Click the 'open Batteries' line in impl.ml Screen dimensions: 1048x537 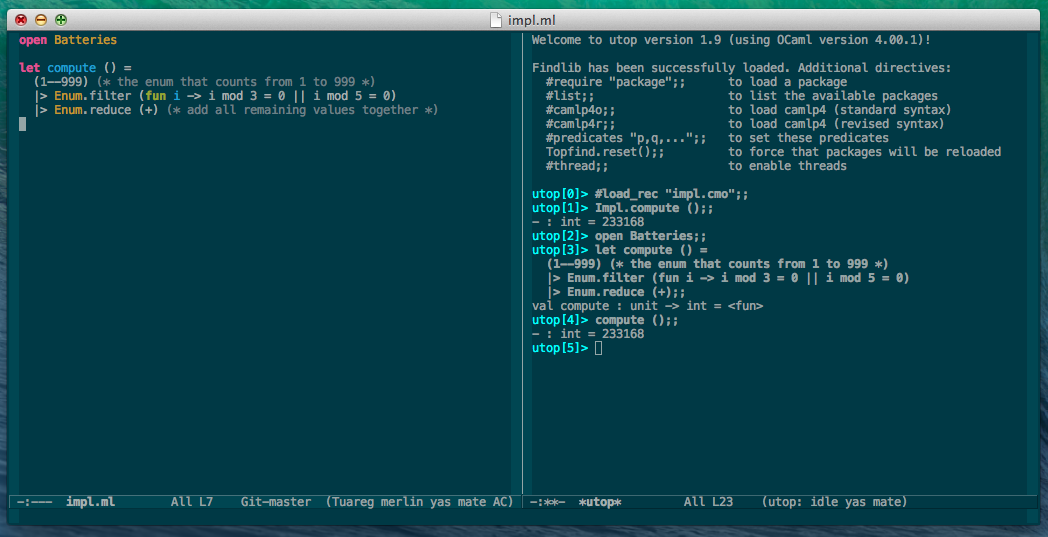click(x=68, y=40)
